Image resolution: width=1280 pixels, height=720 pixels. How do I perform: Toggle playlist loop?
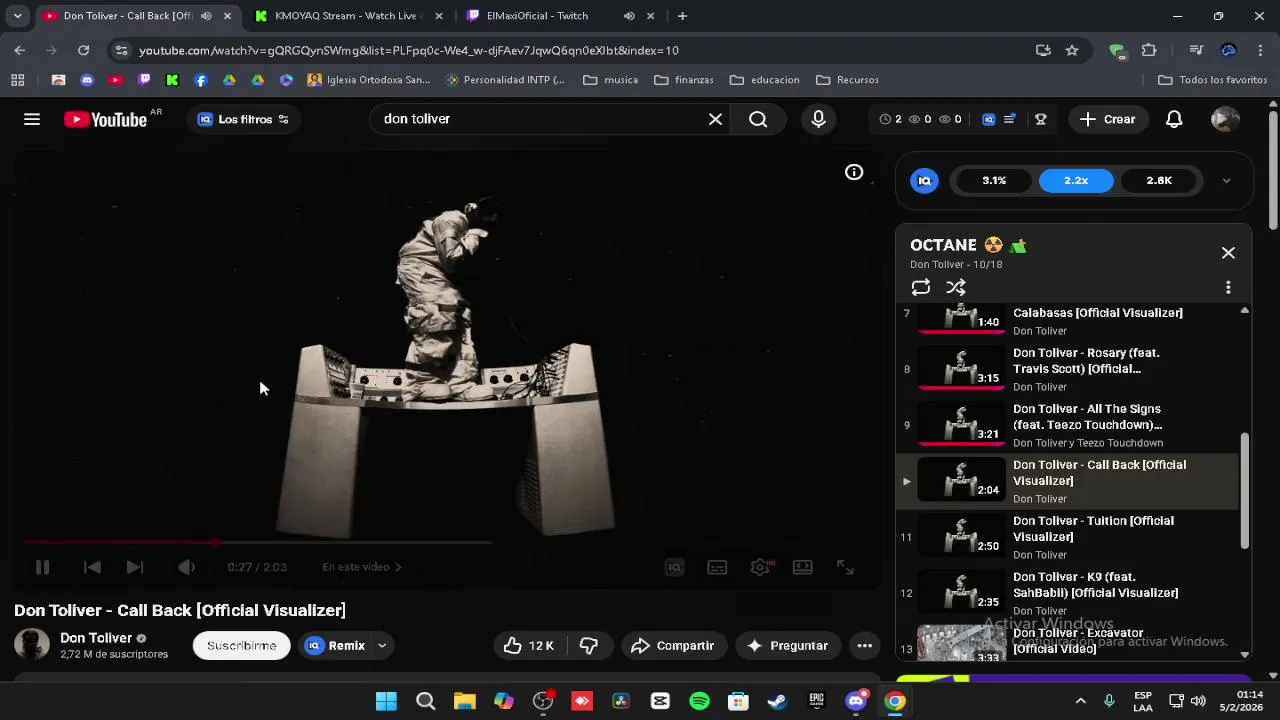[921, 287]
